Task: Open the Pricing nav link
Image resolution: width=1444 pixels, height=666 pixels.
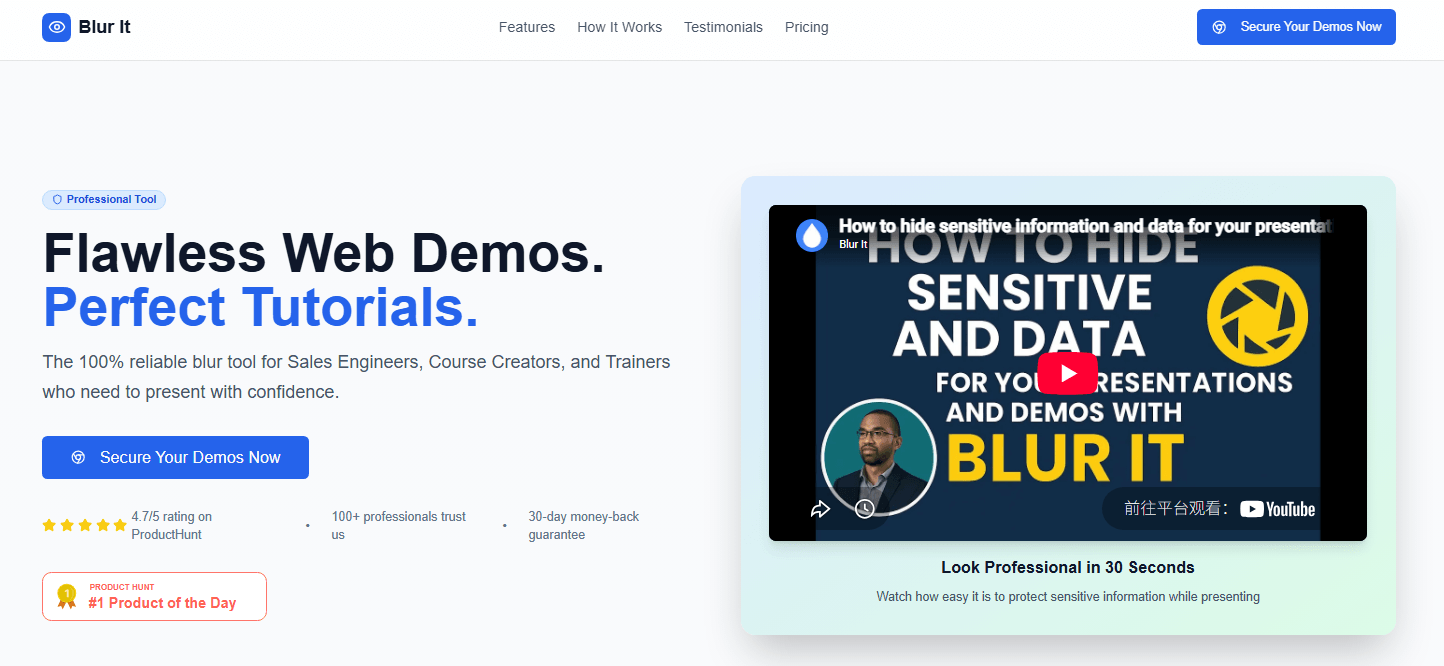Action: coord(806,27)
